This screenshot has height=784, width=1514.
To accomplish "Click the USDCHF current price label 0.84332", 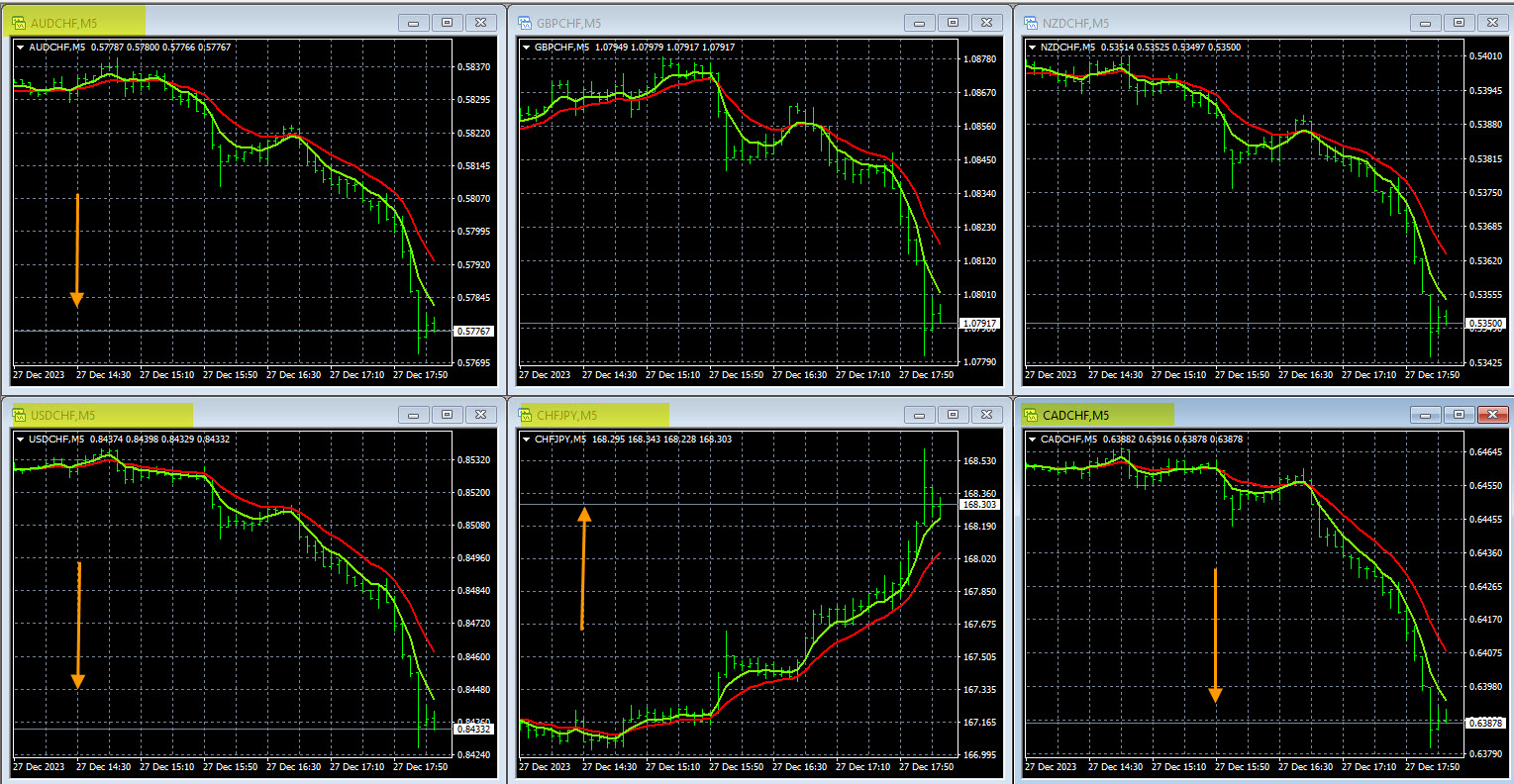I will (474, 730).
